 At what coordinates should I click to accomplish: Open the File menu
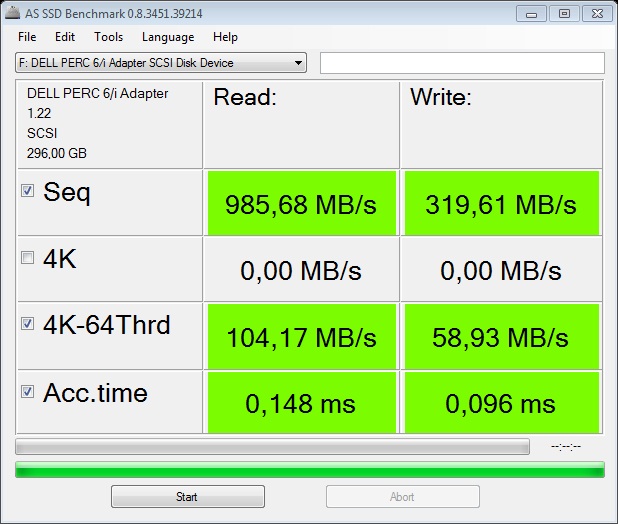(27, 37)
